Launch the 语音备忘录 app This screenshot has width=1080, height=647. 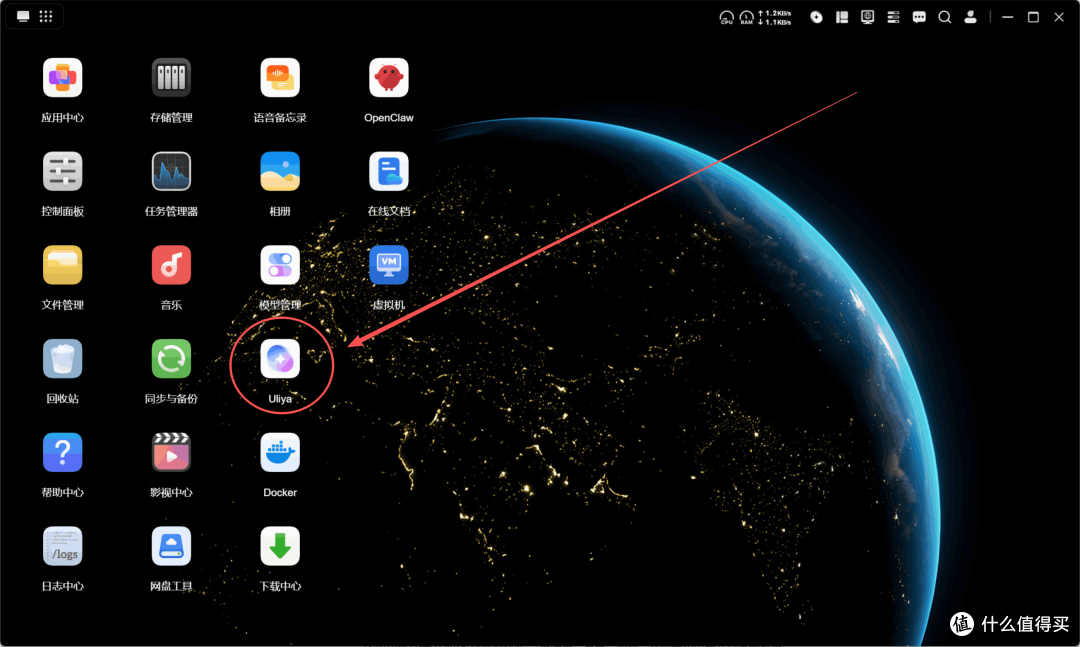coord(280,78)
